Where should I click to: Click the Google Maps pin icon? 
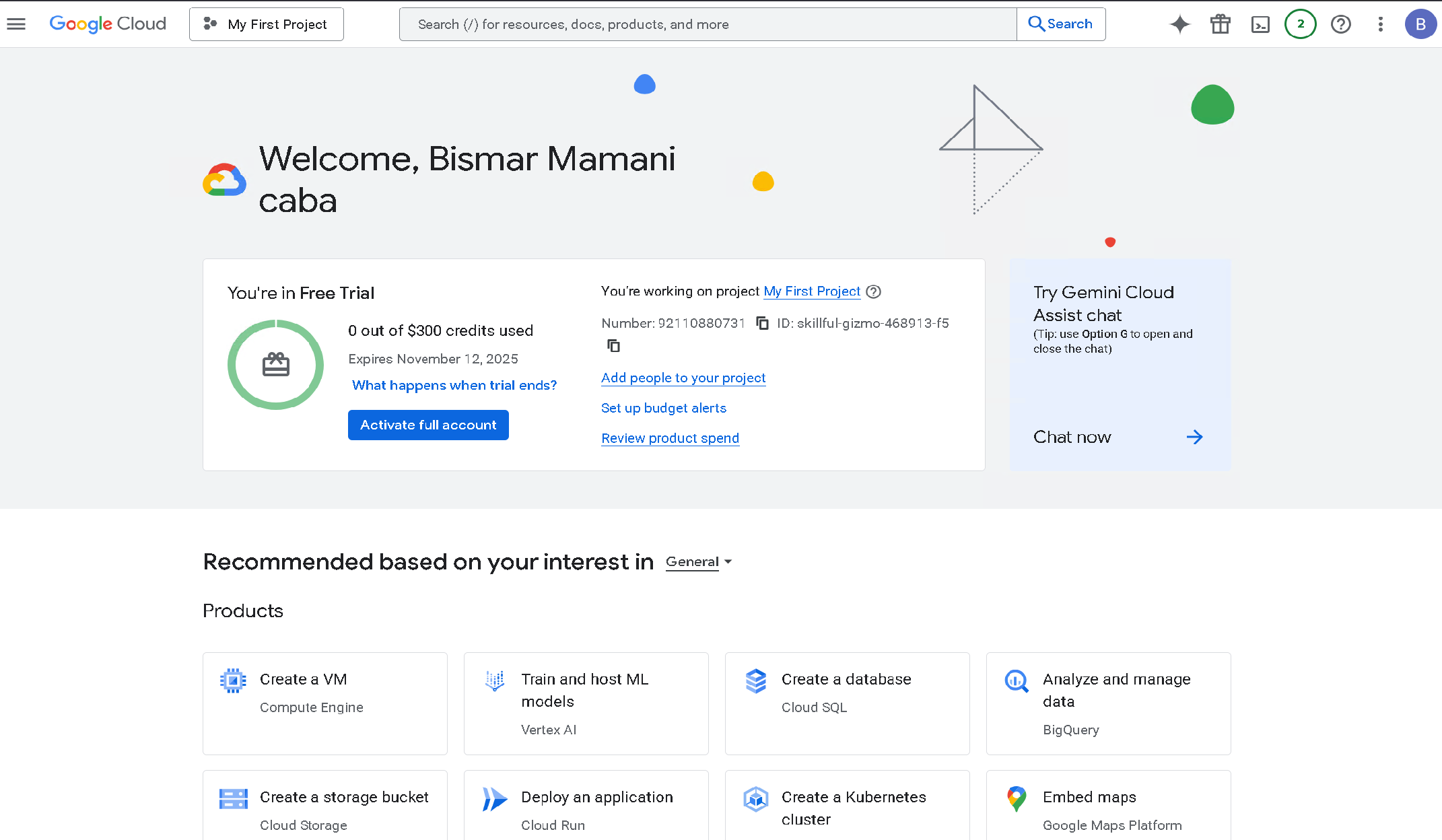coord(1017,799)
